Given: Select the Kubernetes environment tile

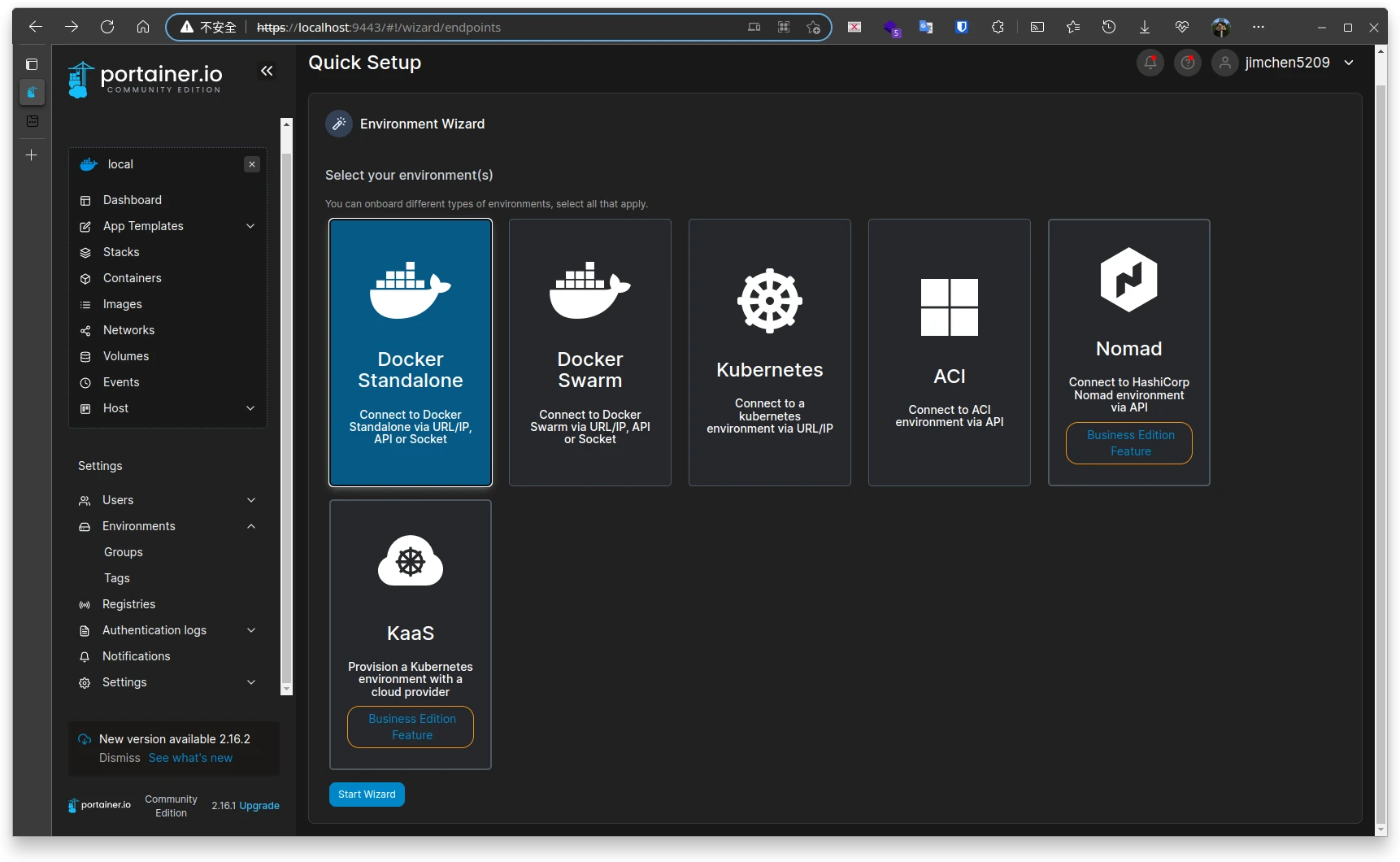Looking at the screenshot, I should coord(770,352).
